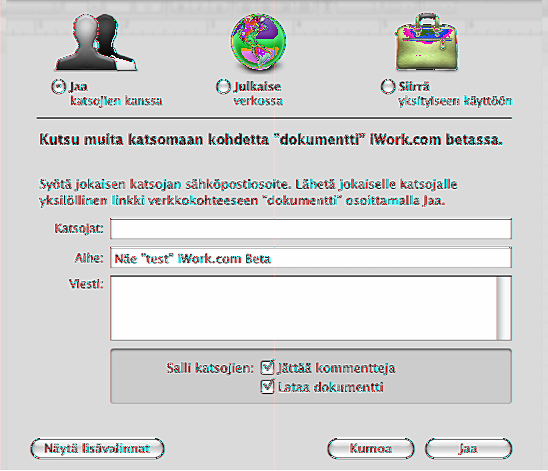The image size is (548, 471).
Task: Toggle the Jättää kommentteja checkbox
Action: pyautogui.click(x=267, y=367)
